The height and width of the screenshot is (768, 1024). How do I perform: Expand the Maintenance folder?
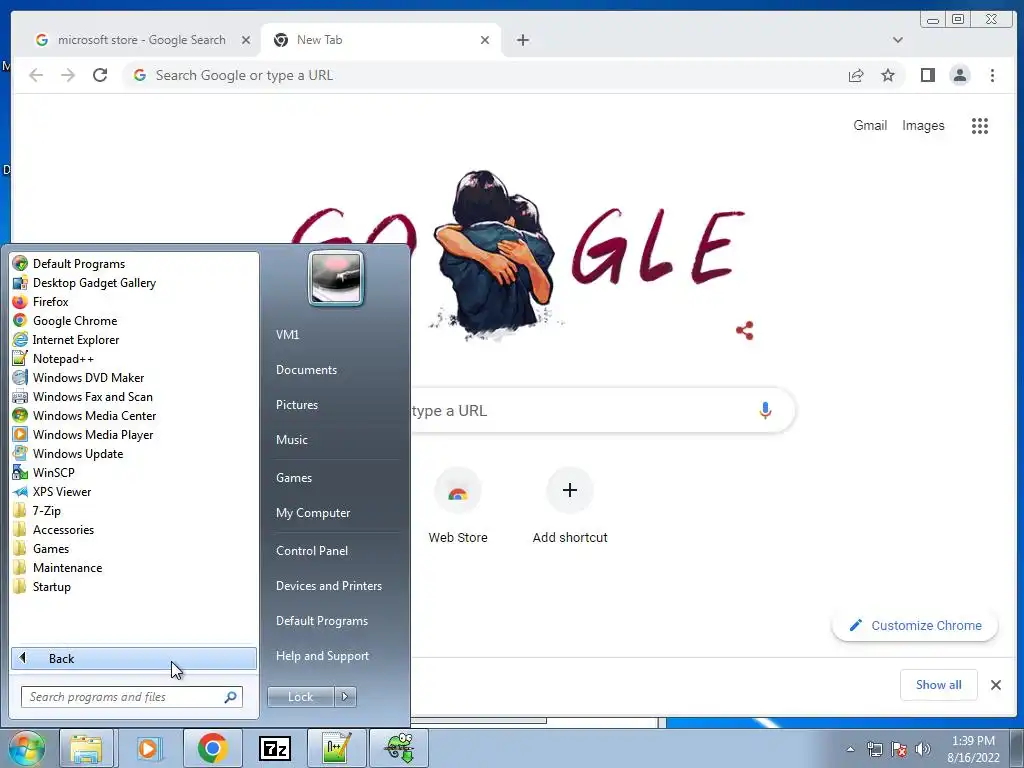[x=57, y=568]
